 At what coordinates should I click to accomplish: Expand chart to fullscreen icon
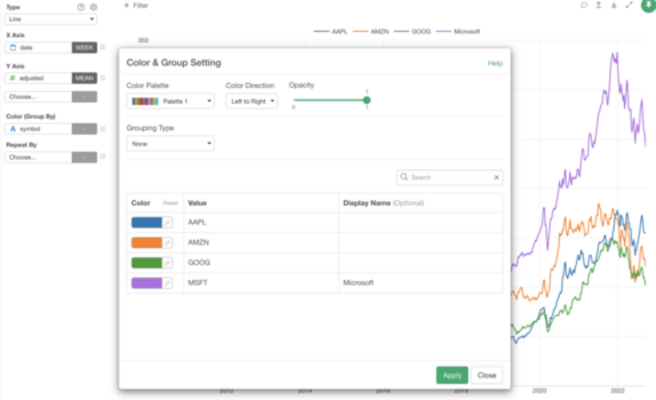pyautogui.click(x=628, y=5)
